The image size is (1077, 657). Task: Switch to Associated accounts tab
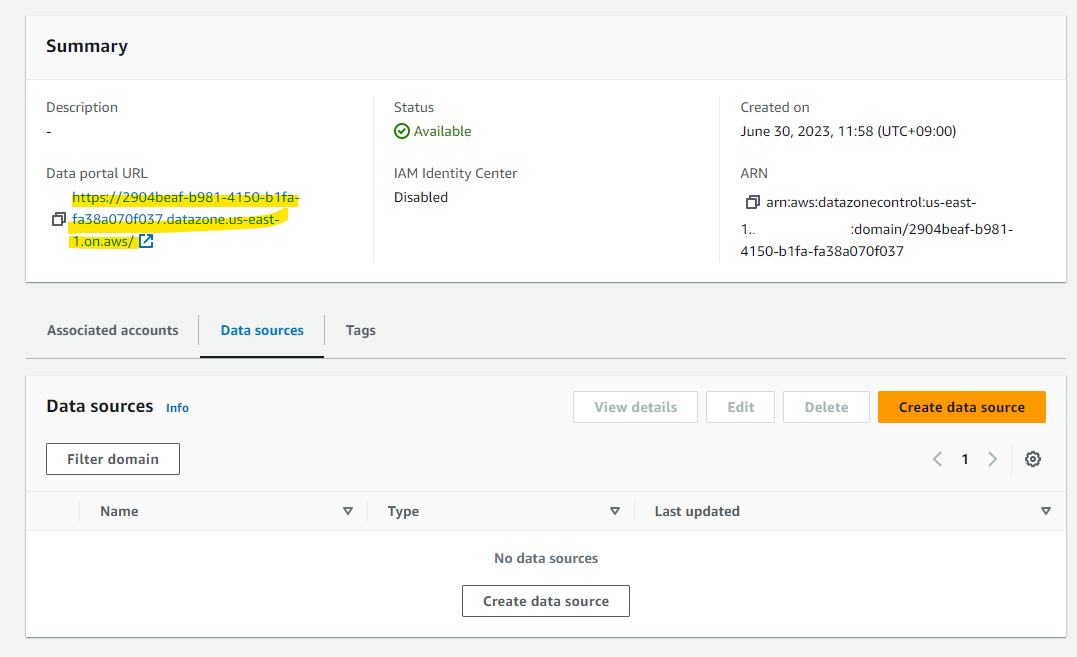pyautogui.click(x=113, y=330)
